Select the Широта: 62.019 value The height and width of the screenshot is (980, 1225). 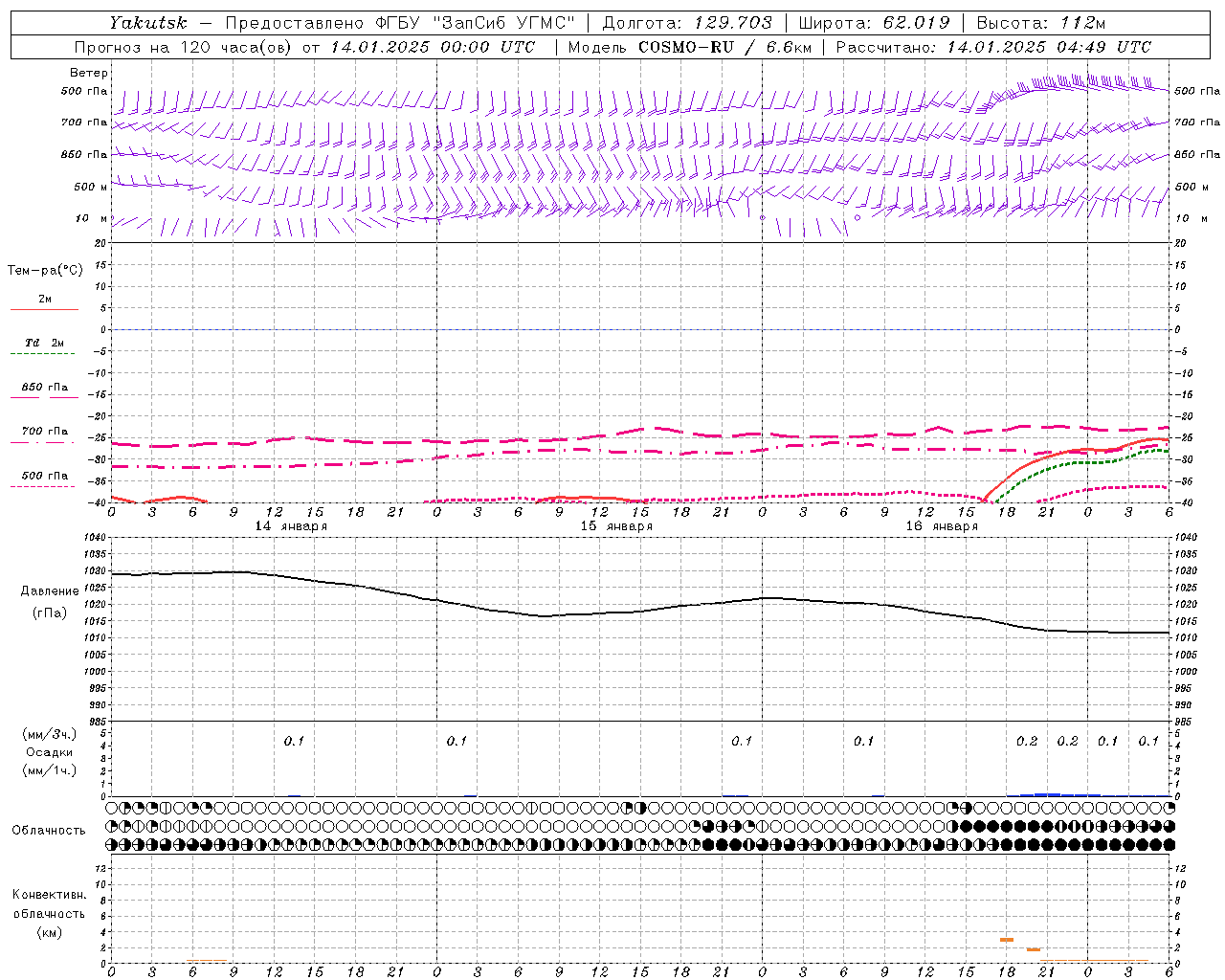coord(874,22)
